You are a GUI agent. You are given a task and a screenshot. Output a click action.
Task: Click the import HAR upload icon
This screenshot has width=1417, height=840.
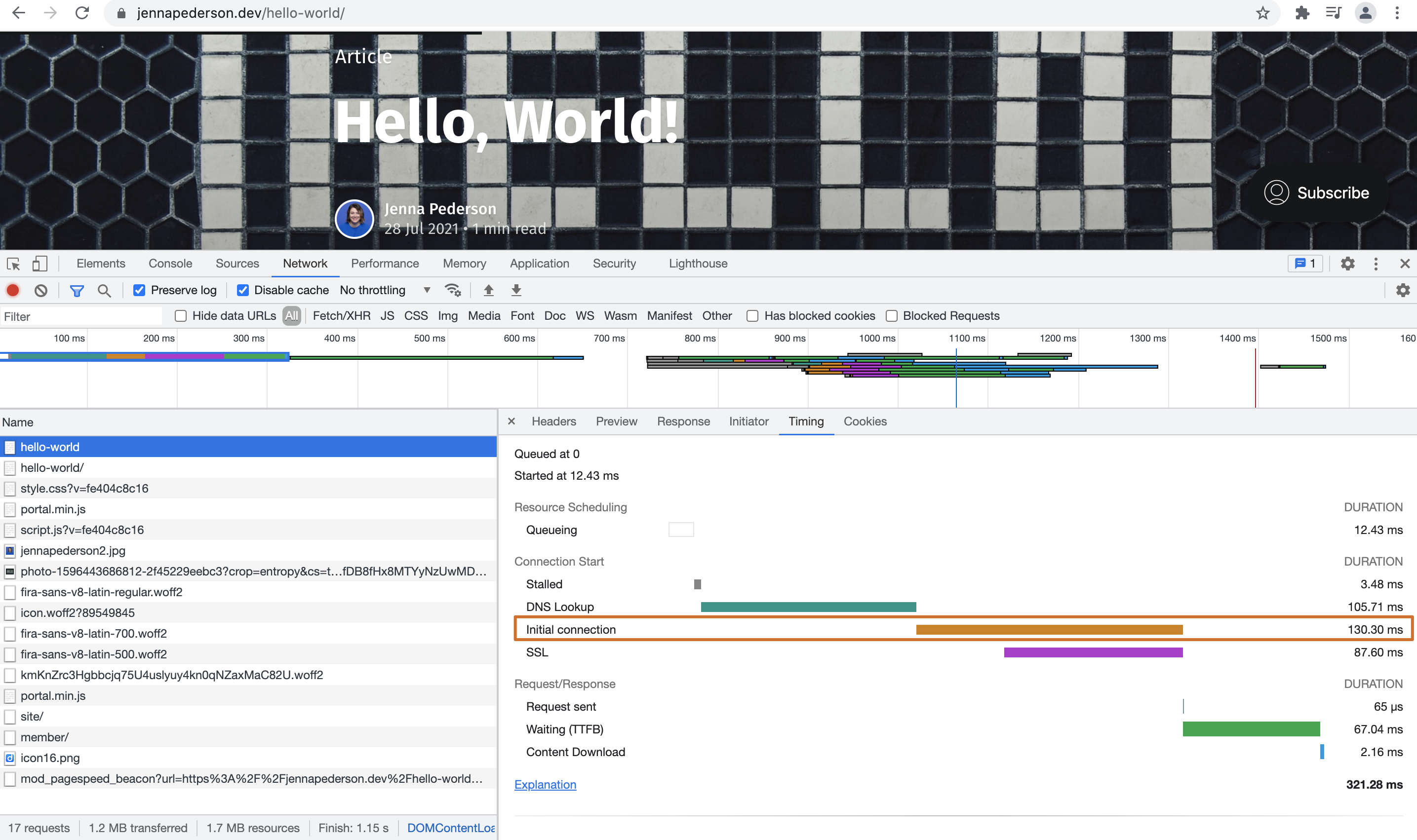[x=489, y=290]
